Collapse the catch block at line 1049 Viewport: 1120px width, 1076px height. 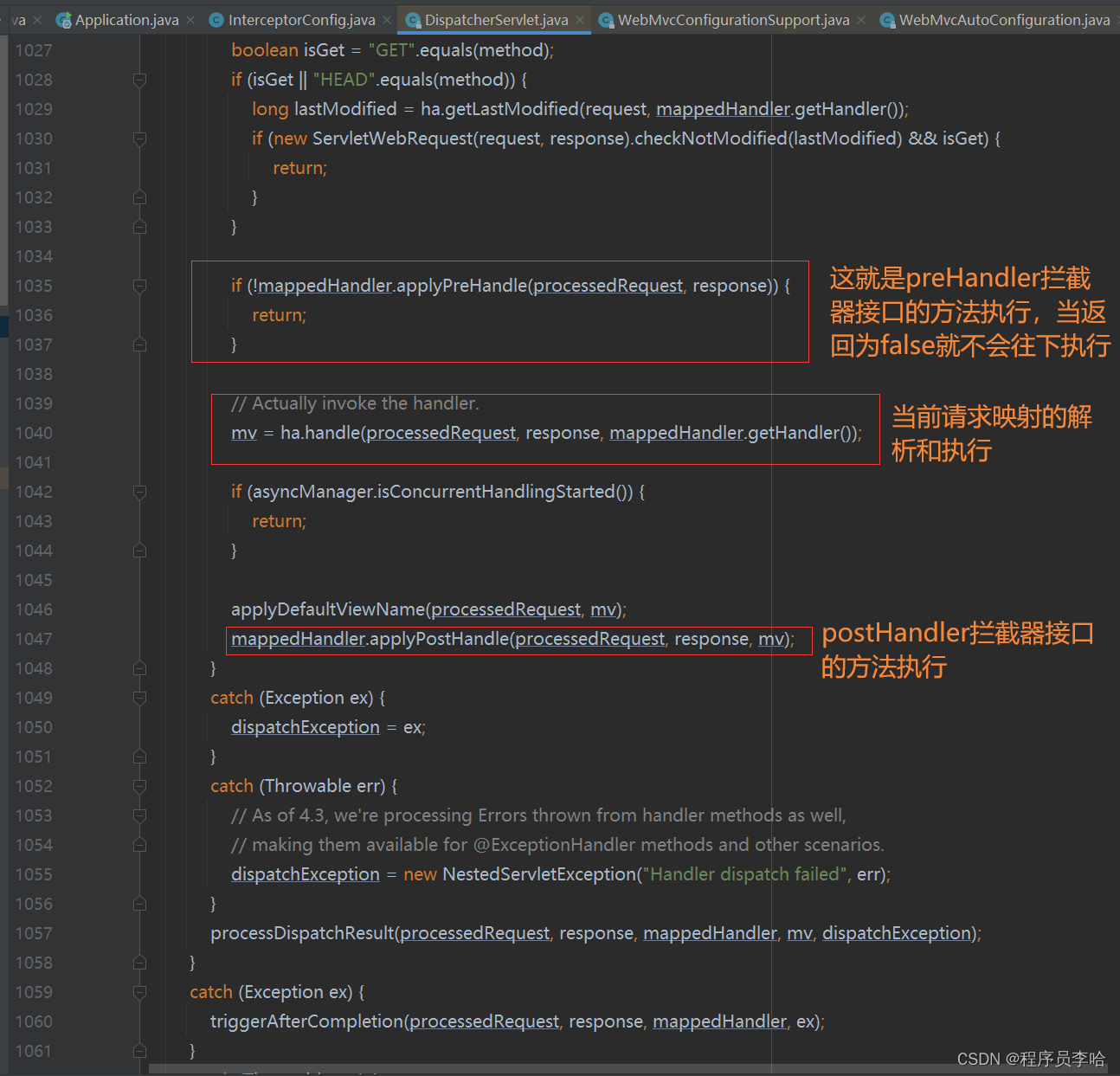point(139,697)
